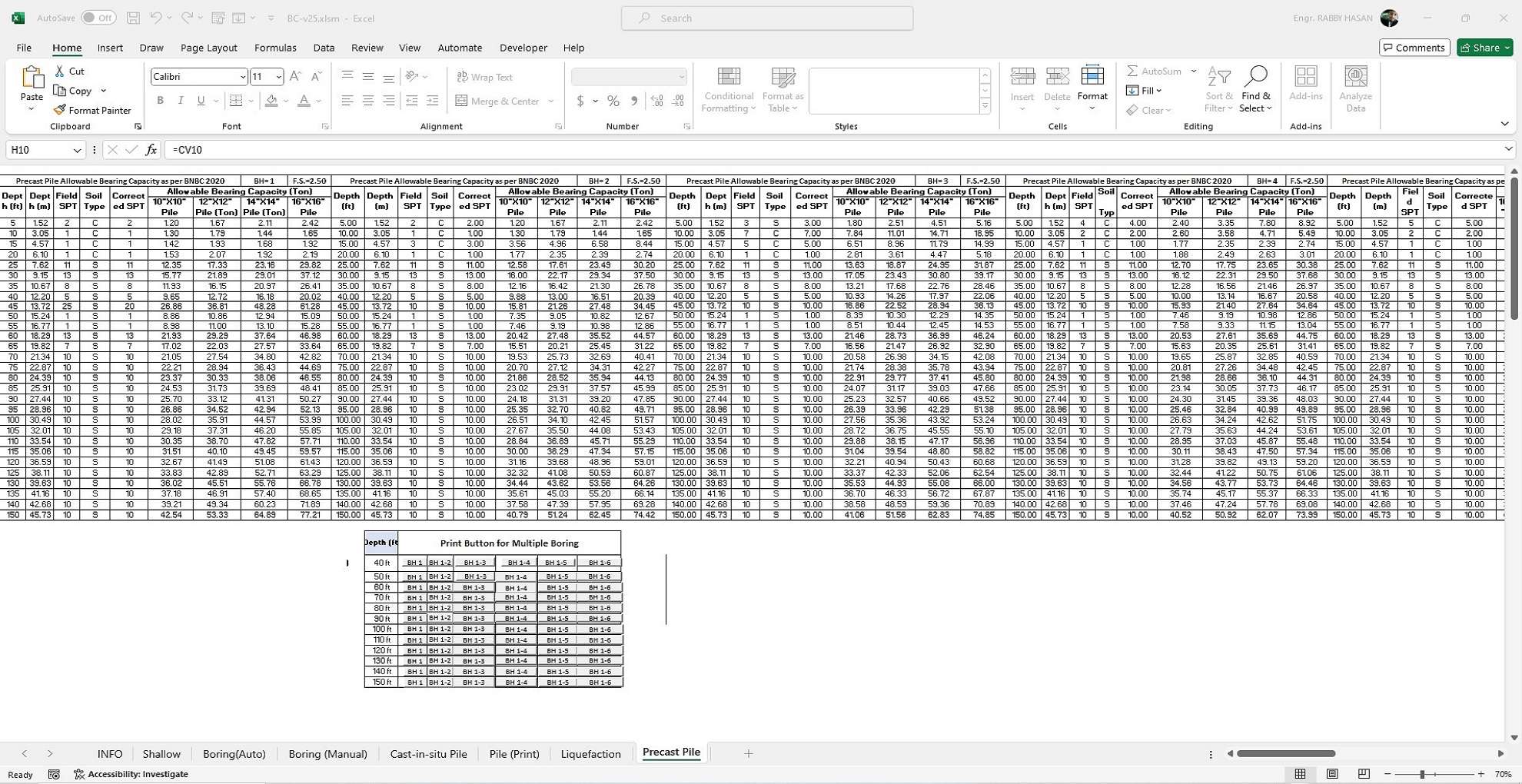Click the Save icon in title bar
The height and width of the screenshot is (784, 1522).
133,18
